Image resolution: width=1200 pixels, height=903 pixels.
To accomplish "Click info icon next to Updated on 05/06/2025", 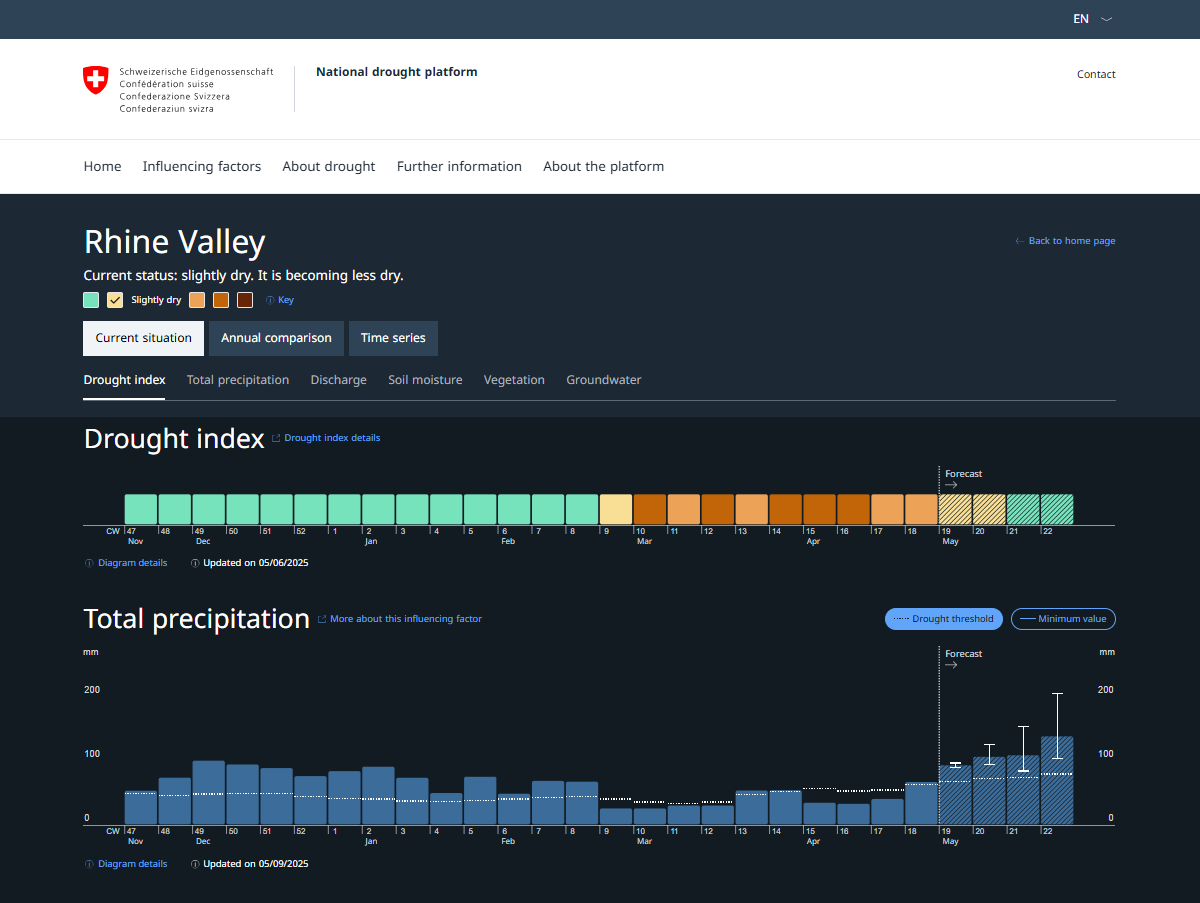I will tap(195, 563).
